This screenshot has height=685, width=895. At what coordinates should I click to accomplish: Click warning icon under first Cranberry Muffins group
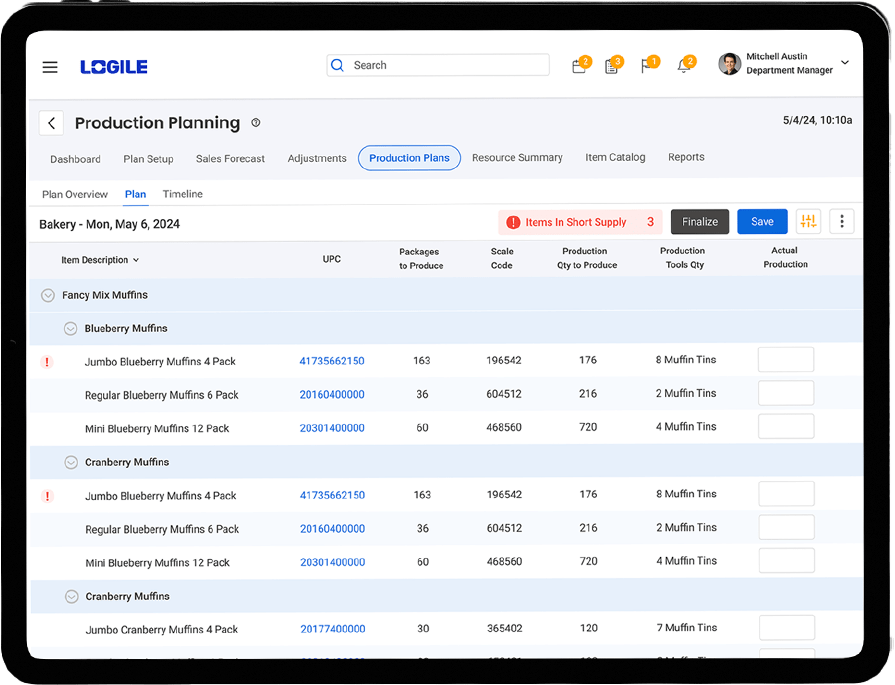coord(47,495)
